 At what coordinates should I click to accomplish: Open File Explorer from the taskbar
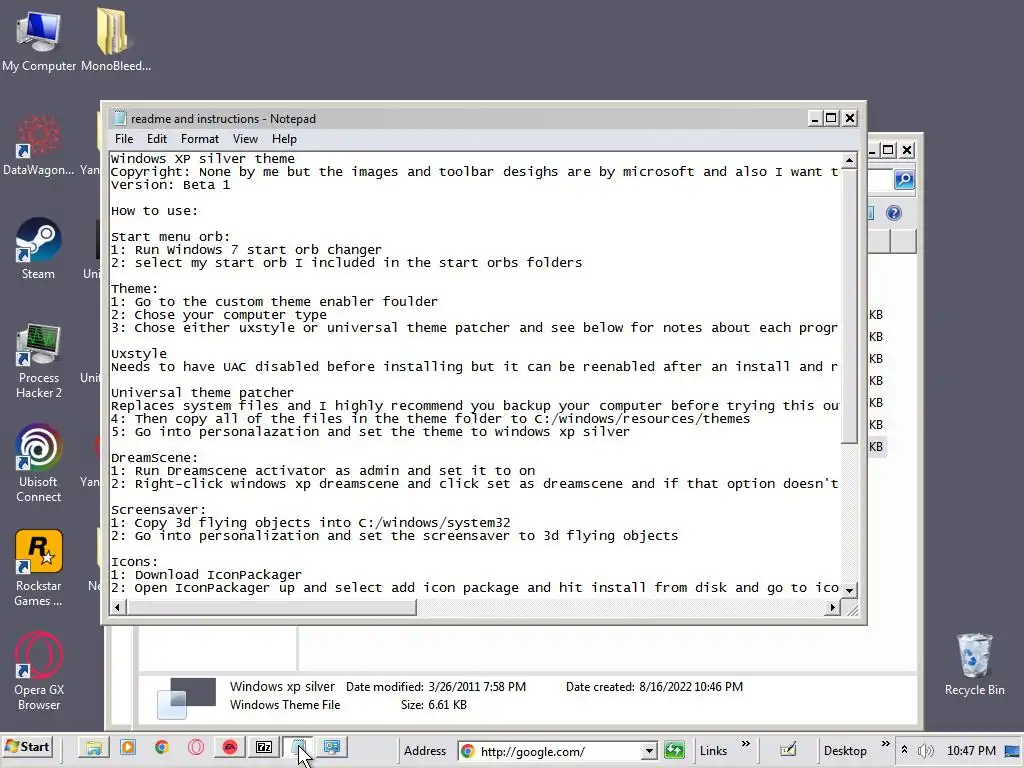(x=93, y=748)
